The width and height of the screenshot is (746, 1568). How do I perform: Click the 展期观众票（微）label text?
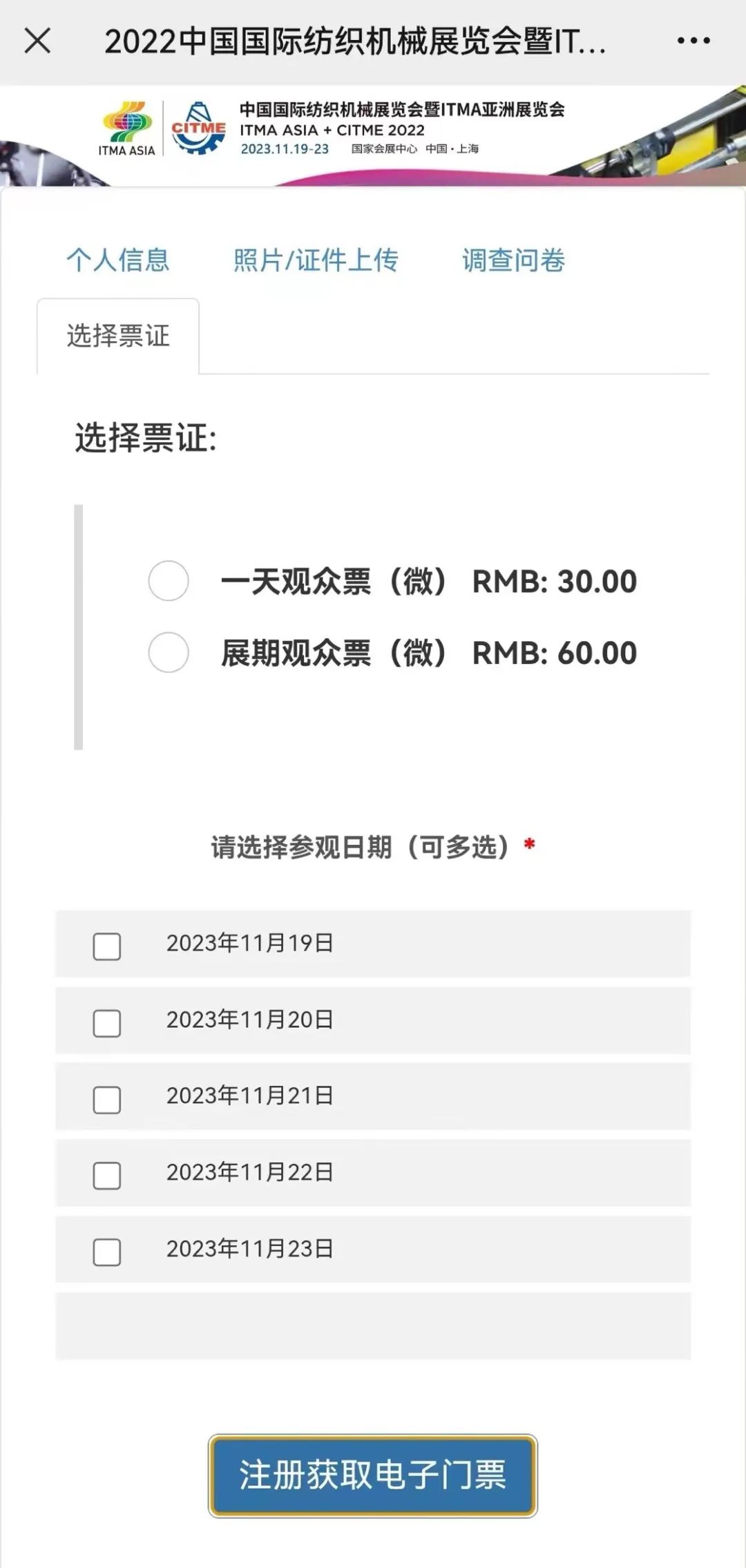click(336, 653)
